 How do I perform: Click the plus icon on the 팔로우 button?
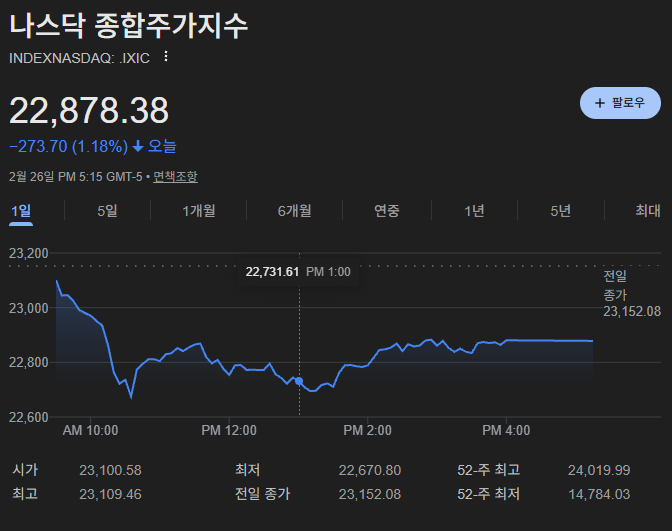click(599, 103)
